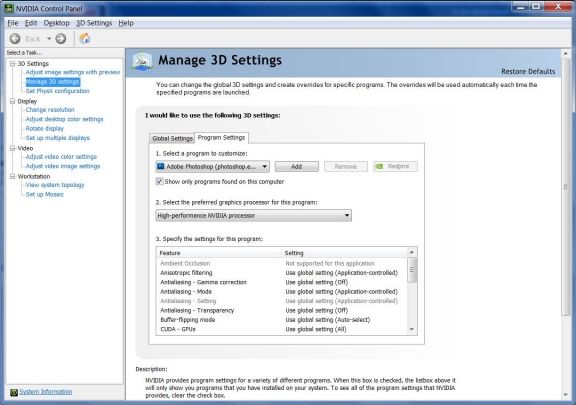Image resolution: width=576 pixels, height=405 pixels.
Task: Collapse the 3D Settings tree node
Action: [12, 64]
